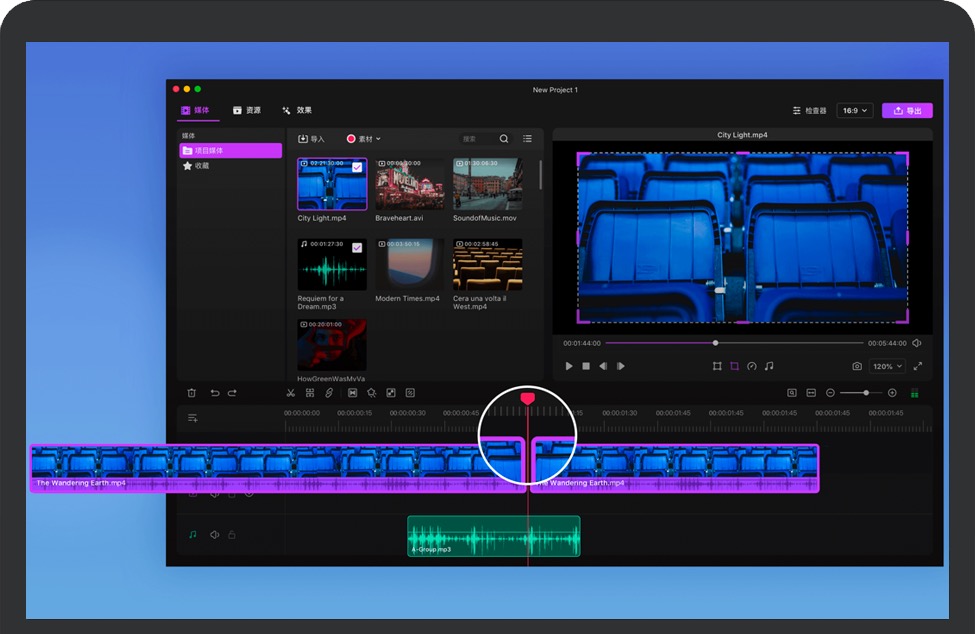Open the 素材 dropdown menu
This screenshot has height=634, width=975.
click(364, 139)
